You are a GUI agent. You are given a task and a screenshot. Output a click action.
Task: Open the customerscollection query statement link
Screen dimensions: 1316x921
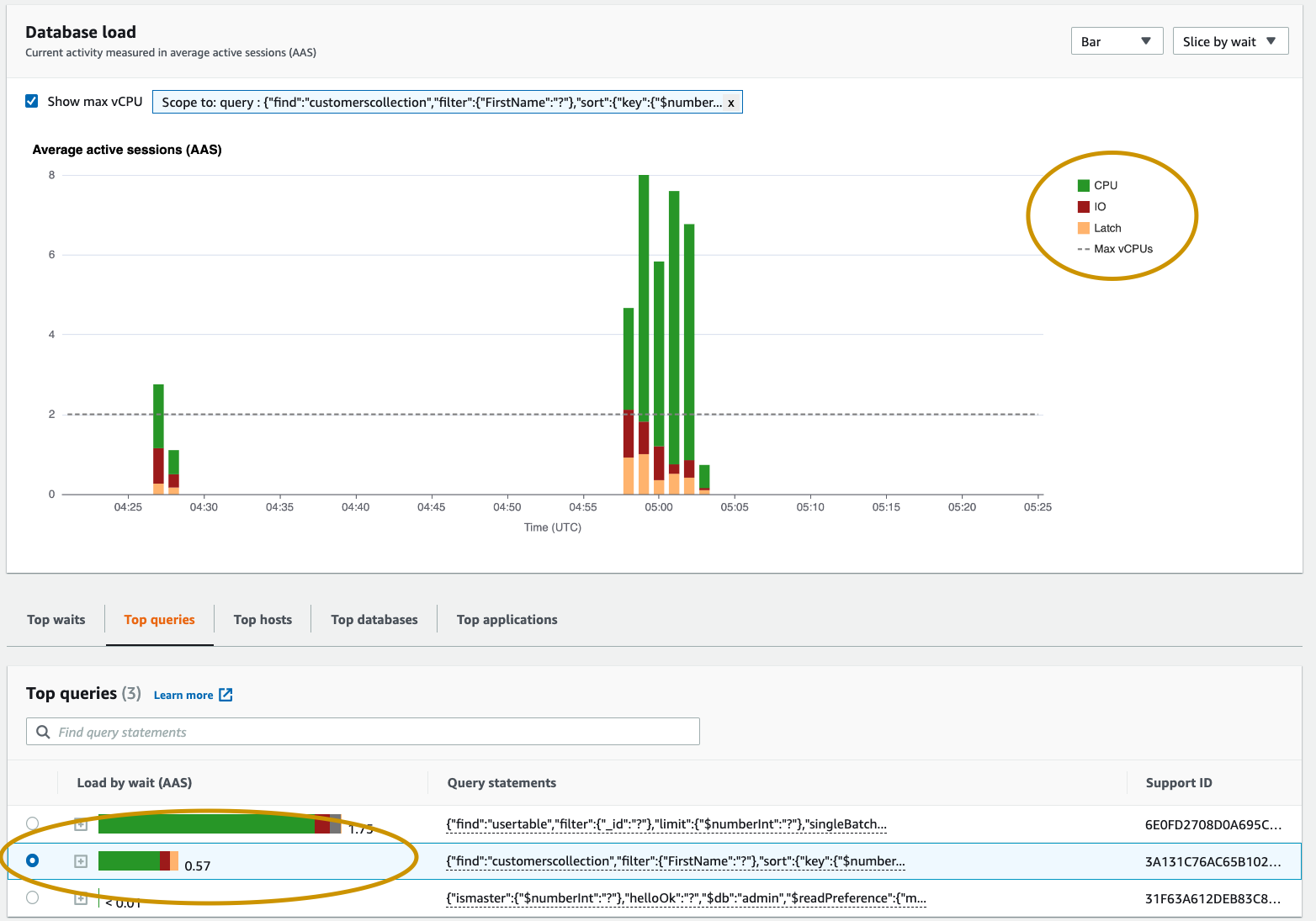point(673,860)
